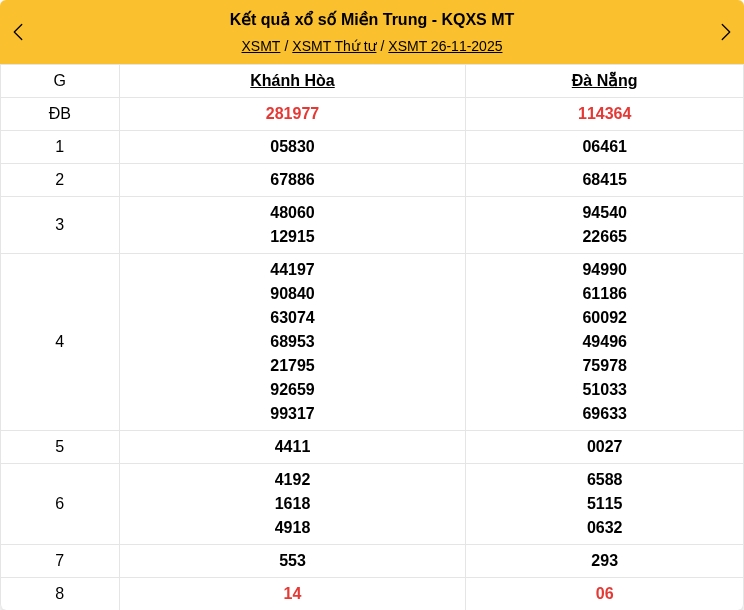Click Đà Nẵng first prize 06461
This screenshot has height=610, width=744.
click(x=604, y=147)
